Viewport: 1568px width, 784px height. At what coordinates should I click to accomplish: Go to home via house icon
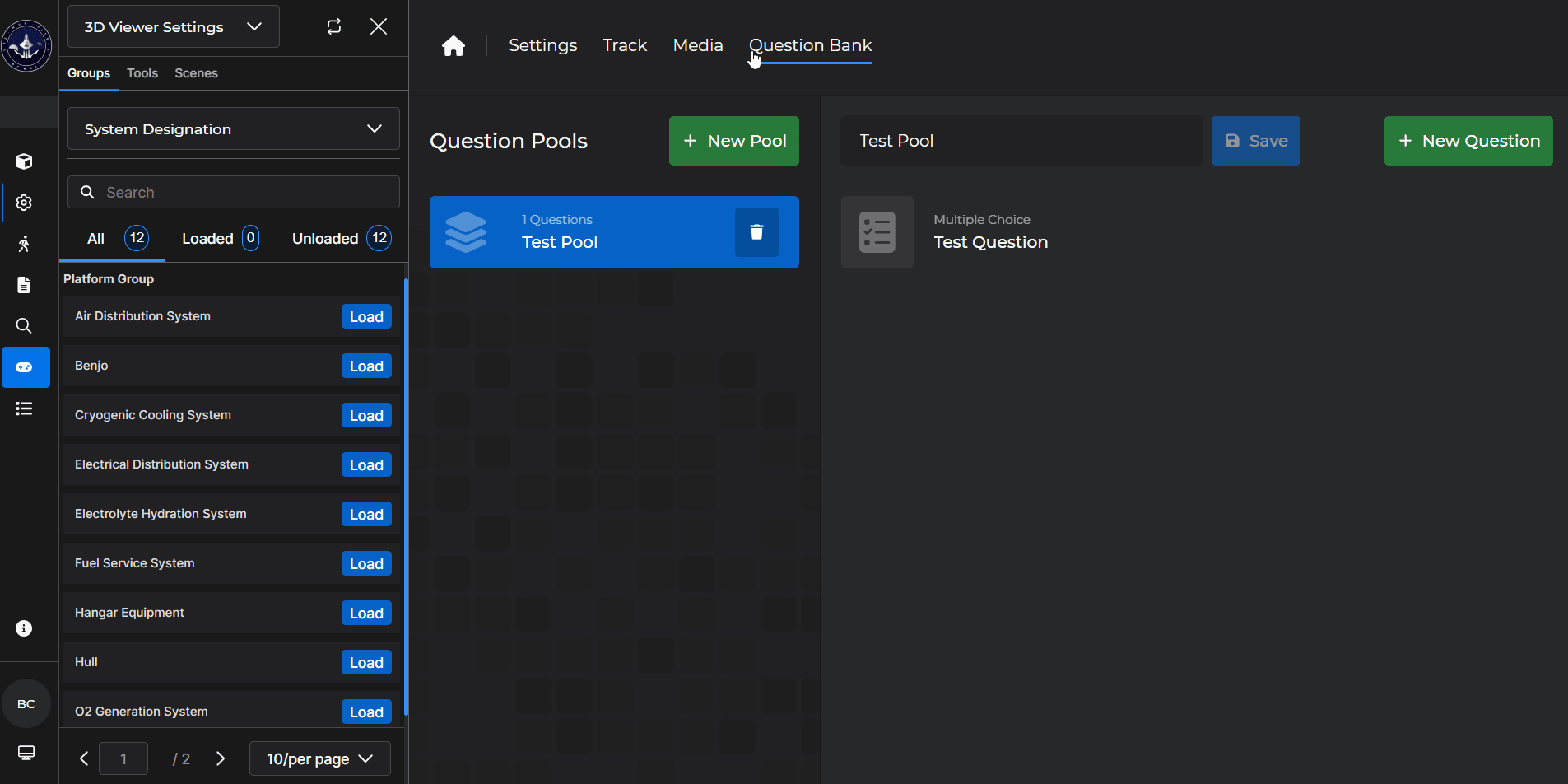point(454,45)
